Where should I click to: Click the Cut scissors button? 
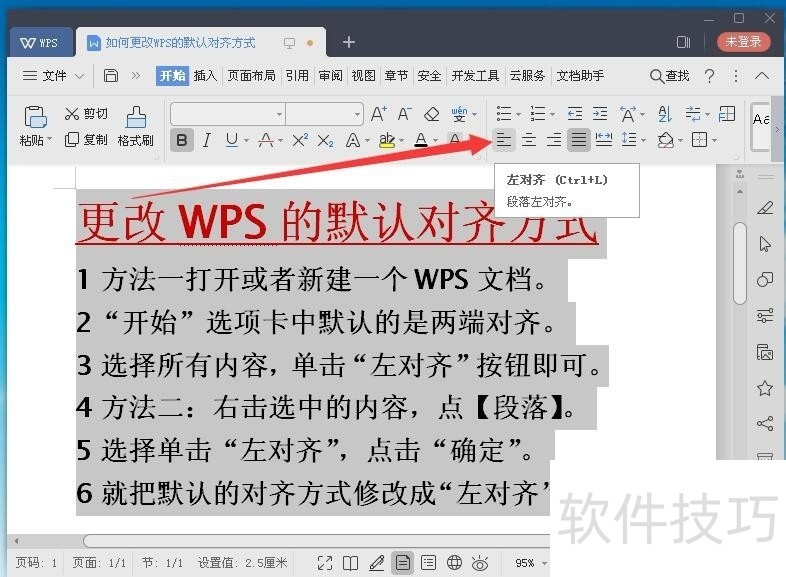pyautogui.click(x=86, y=114)
